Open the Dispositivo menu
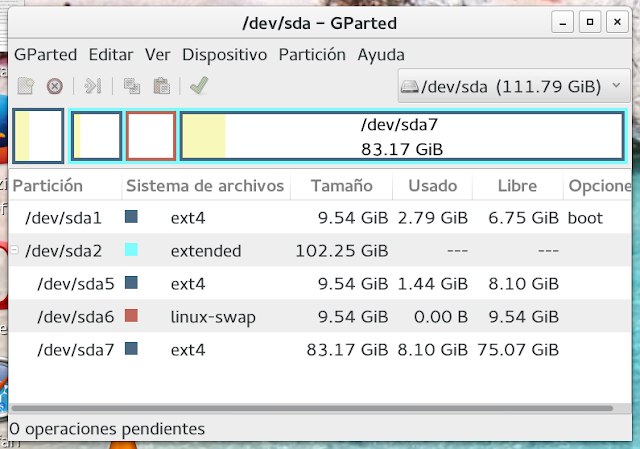 click(224, 55)
